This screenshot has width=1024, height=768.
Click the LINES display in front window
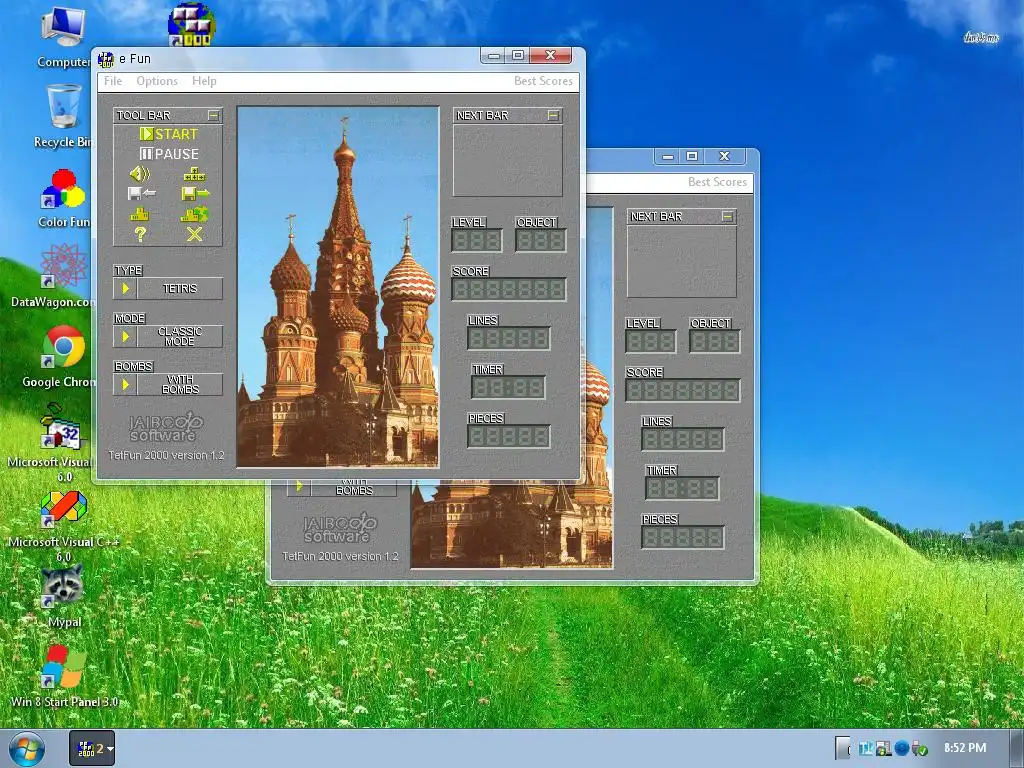click(508, 338)
